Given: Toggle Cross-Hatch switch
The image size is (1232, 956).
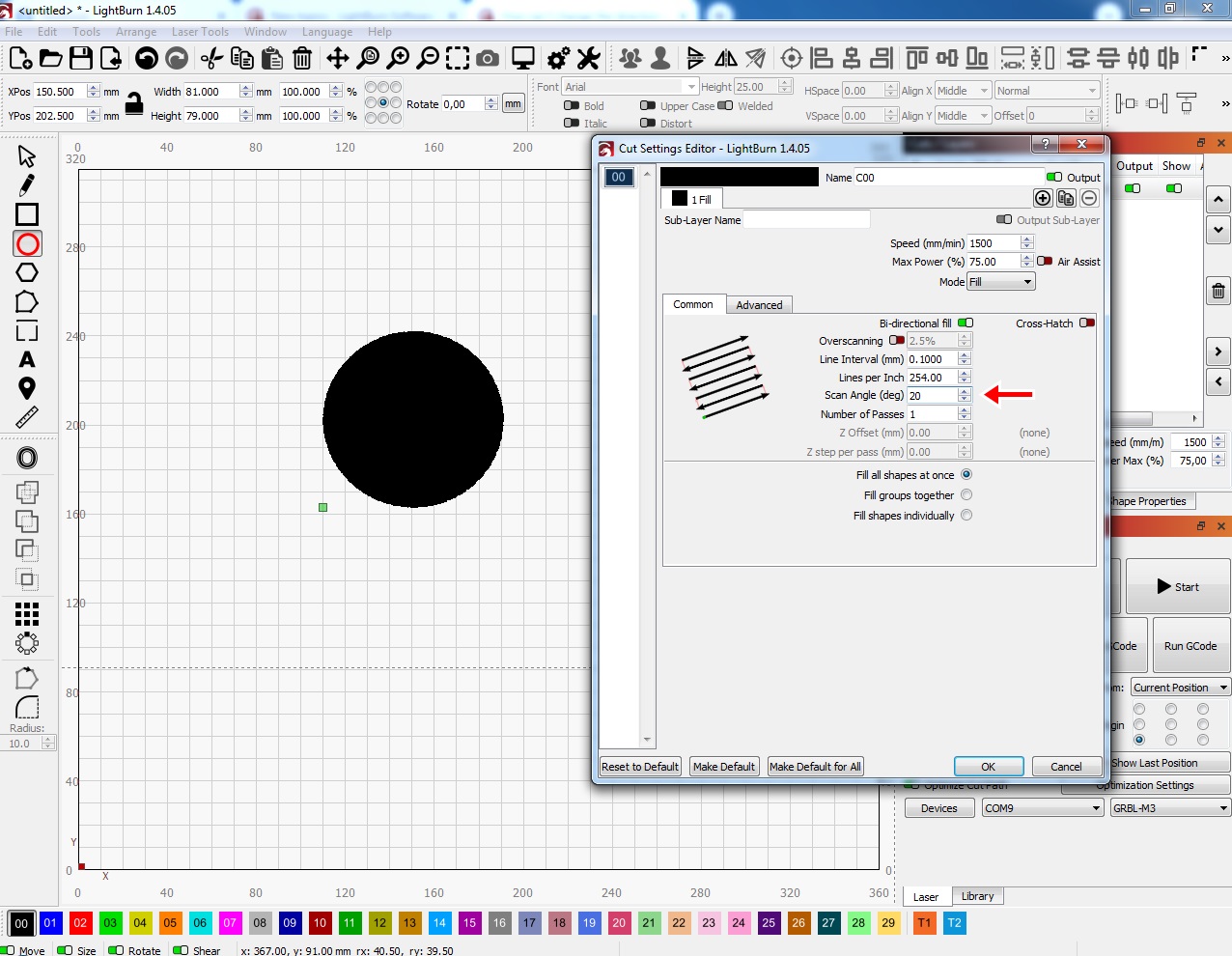Looking at the screenshot, I should (x=1087, y=323).
